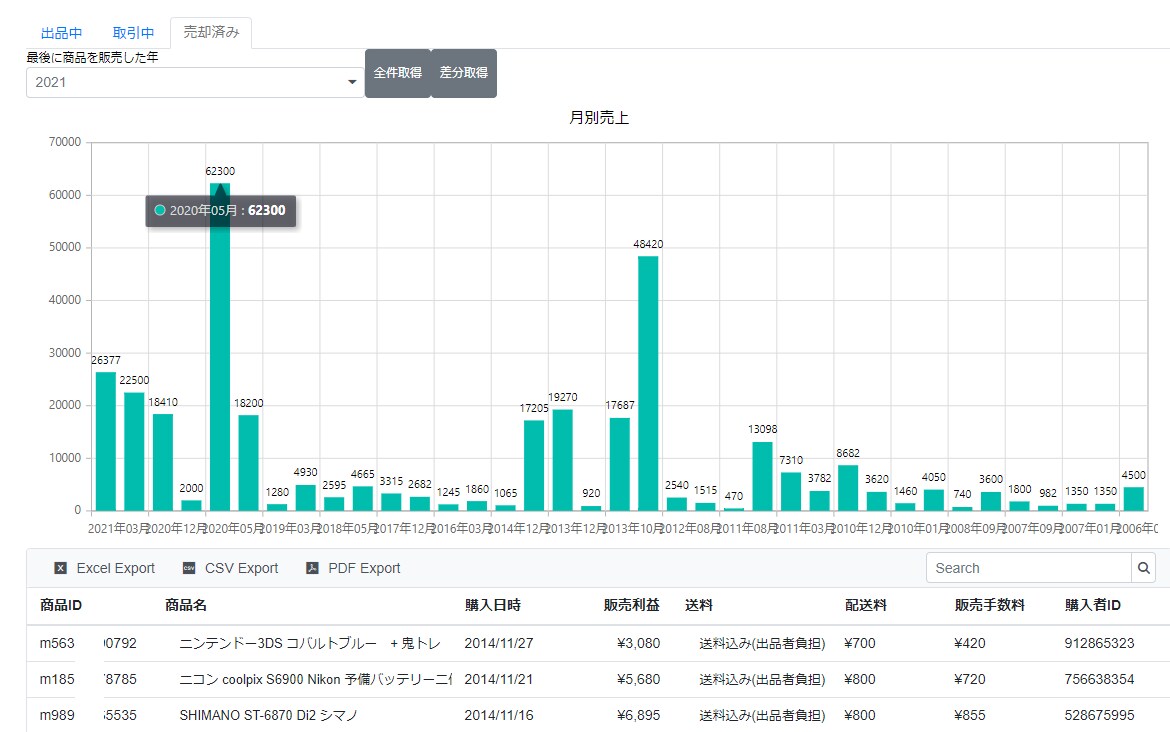Open the 出品中 tab

point(61,33)
